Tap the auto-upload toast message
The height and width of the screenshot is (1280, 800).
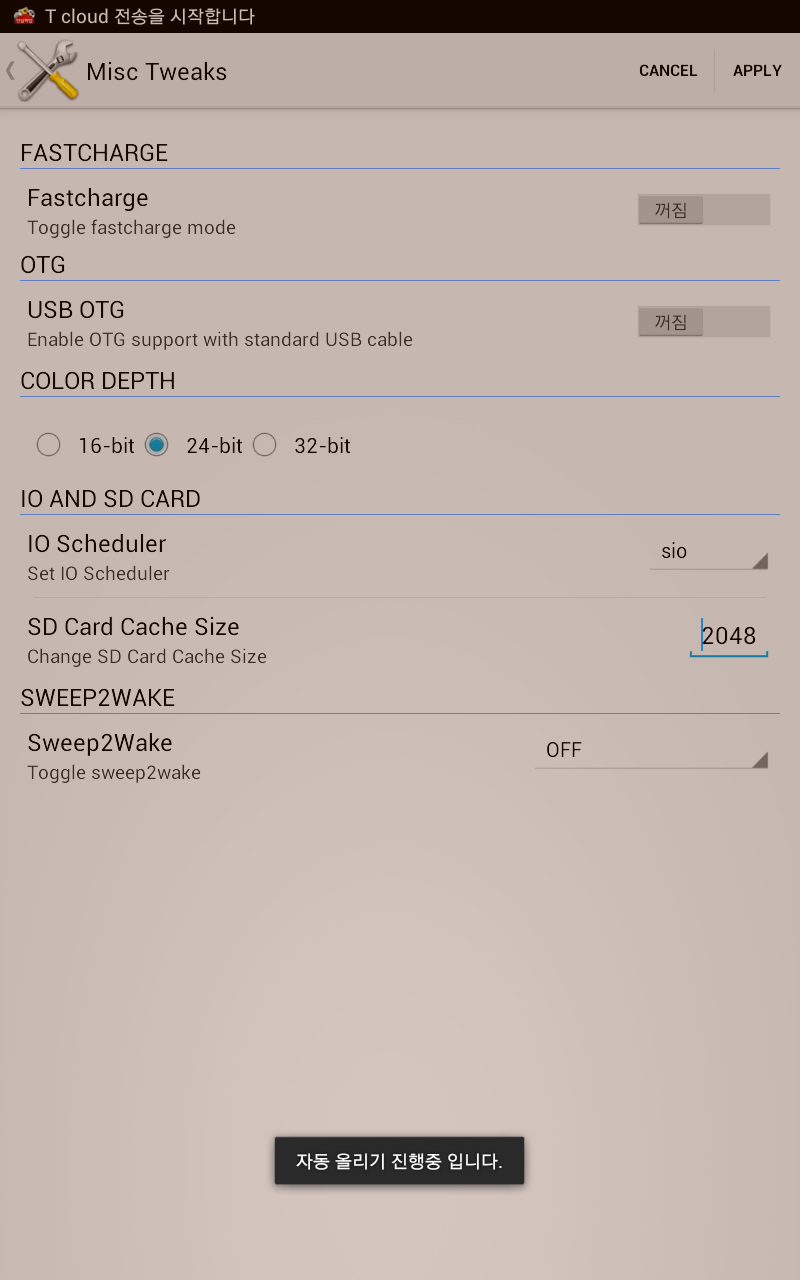[x=399, y=1161]
